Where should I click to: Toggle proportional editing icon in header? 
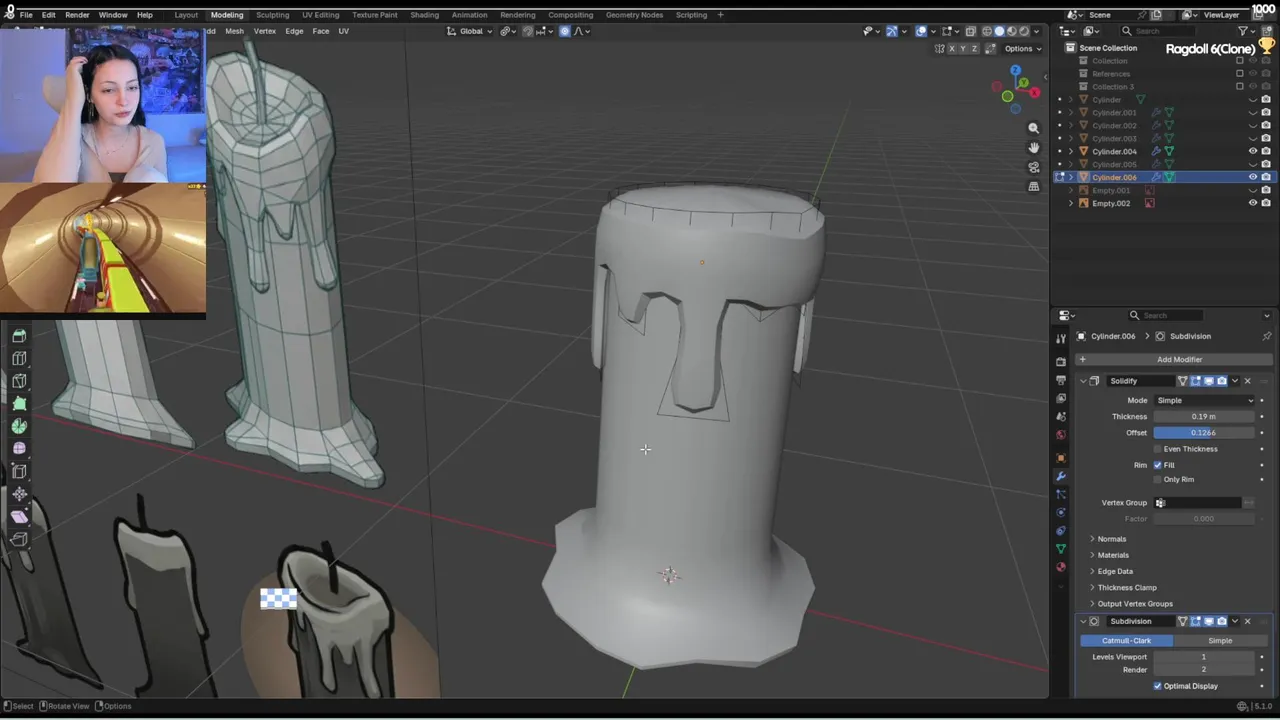564,31
